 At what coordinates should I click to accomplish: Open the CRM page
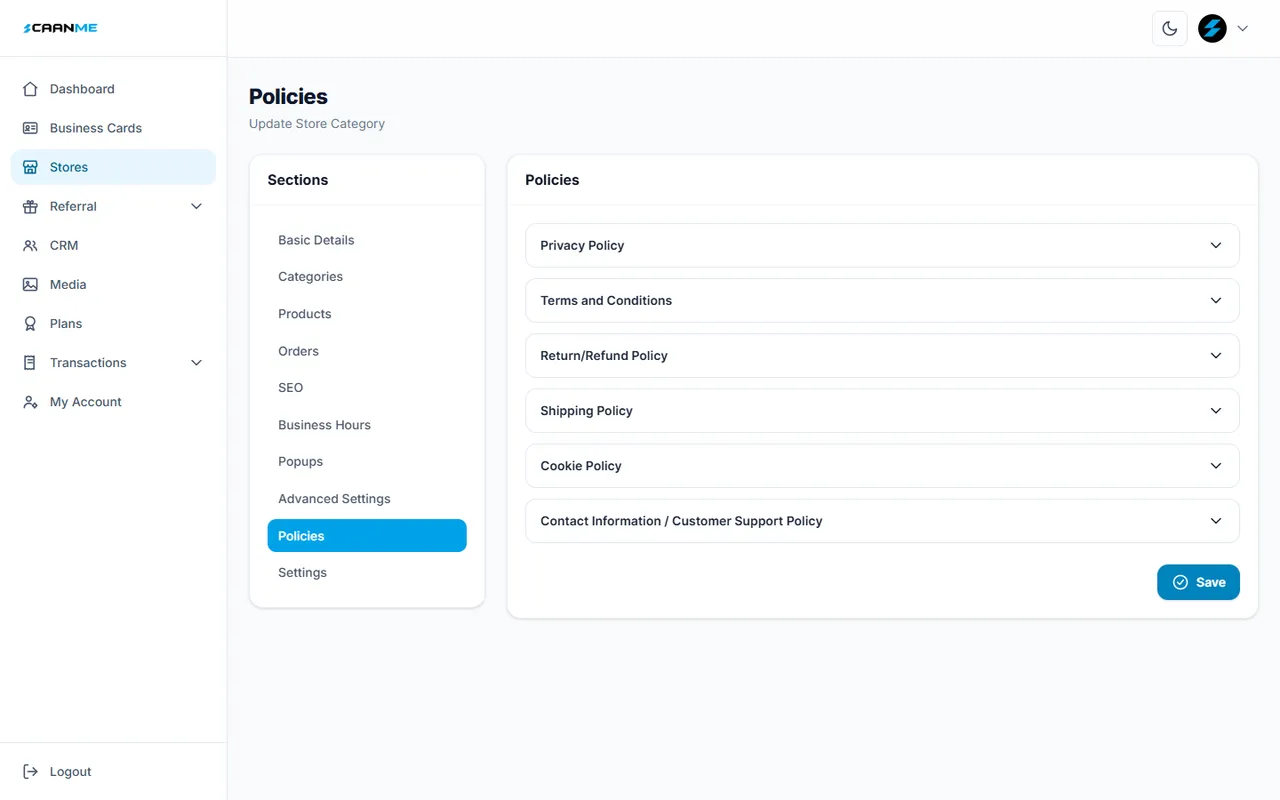pyautogui.click(x=113, y=245)
